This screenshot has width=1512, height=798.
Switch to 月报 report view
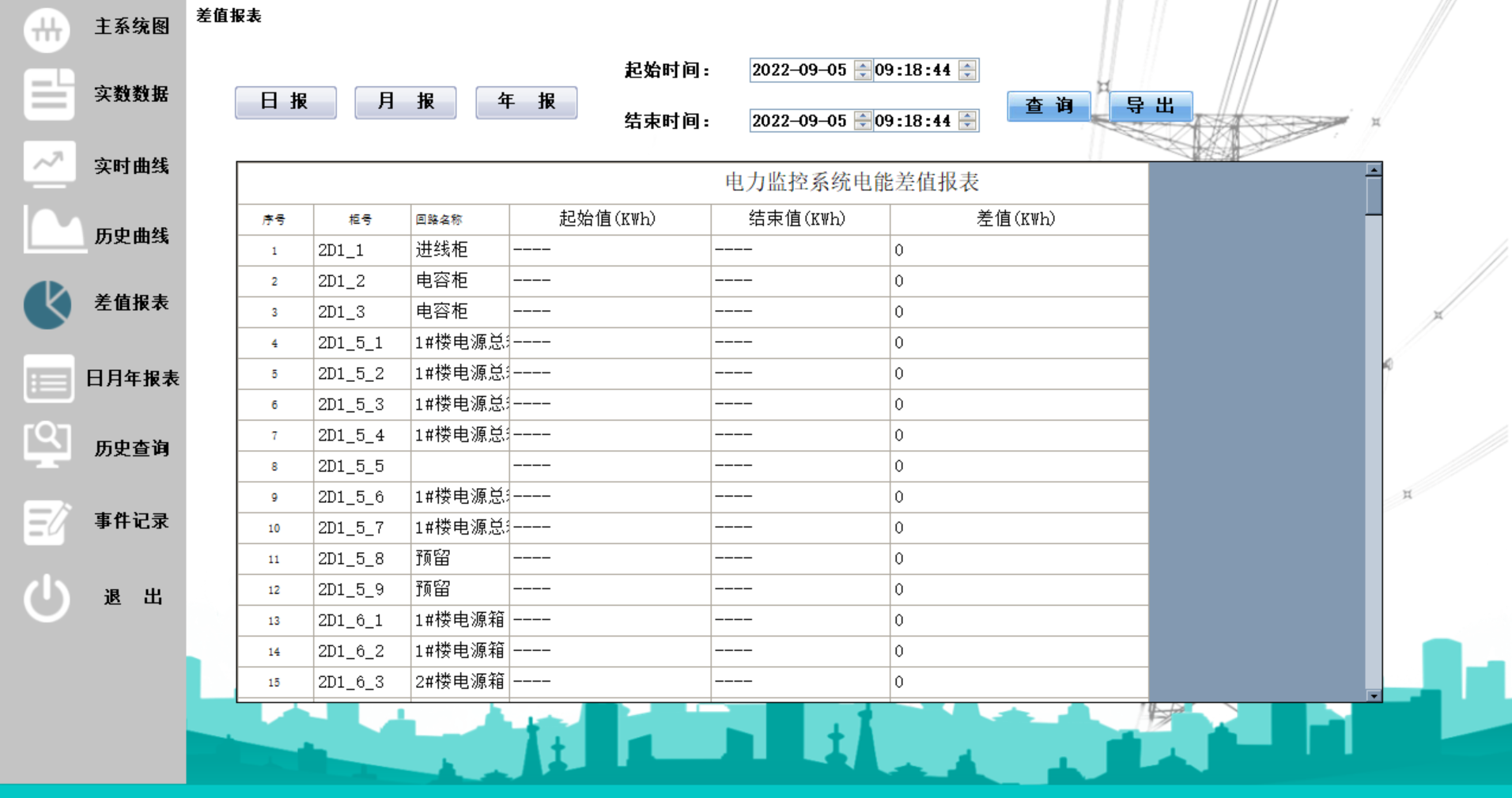(x=406, y=101)
